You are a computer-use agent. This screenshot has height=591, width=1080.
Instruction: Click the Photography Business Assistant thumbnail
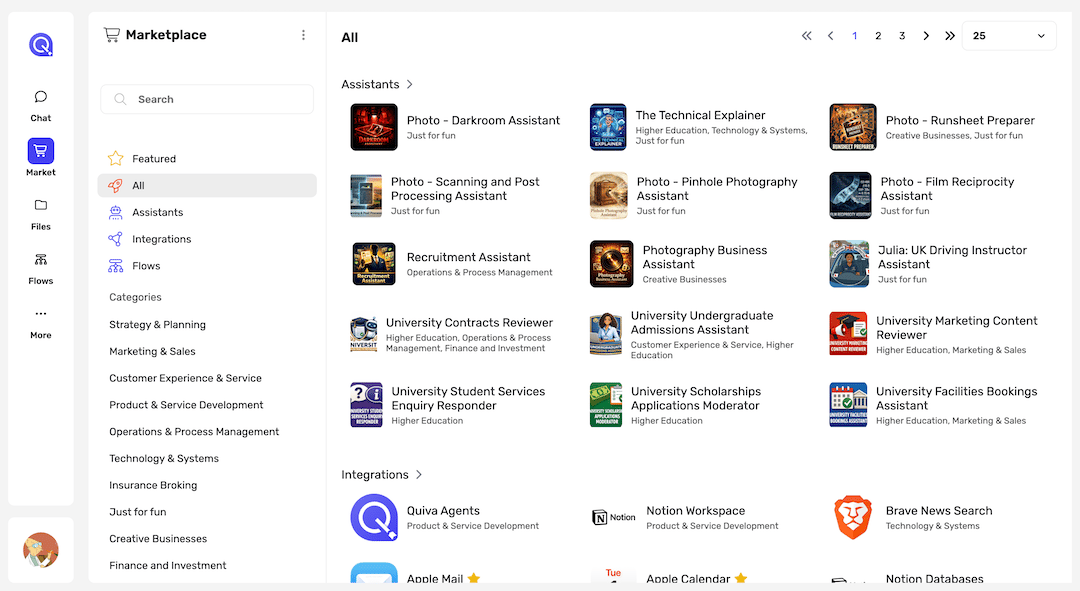612,264
